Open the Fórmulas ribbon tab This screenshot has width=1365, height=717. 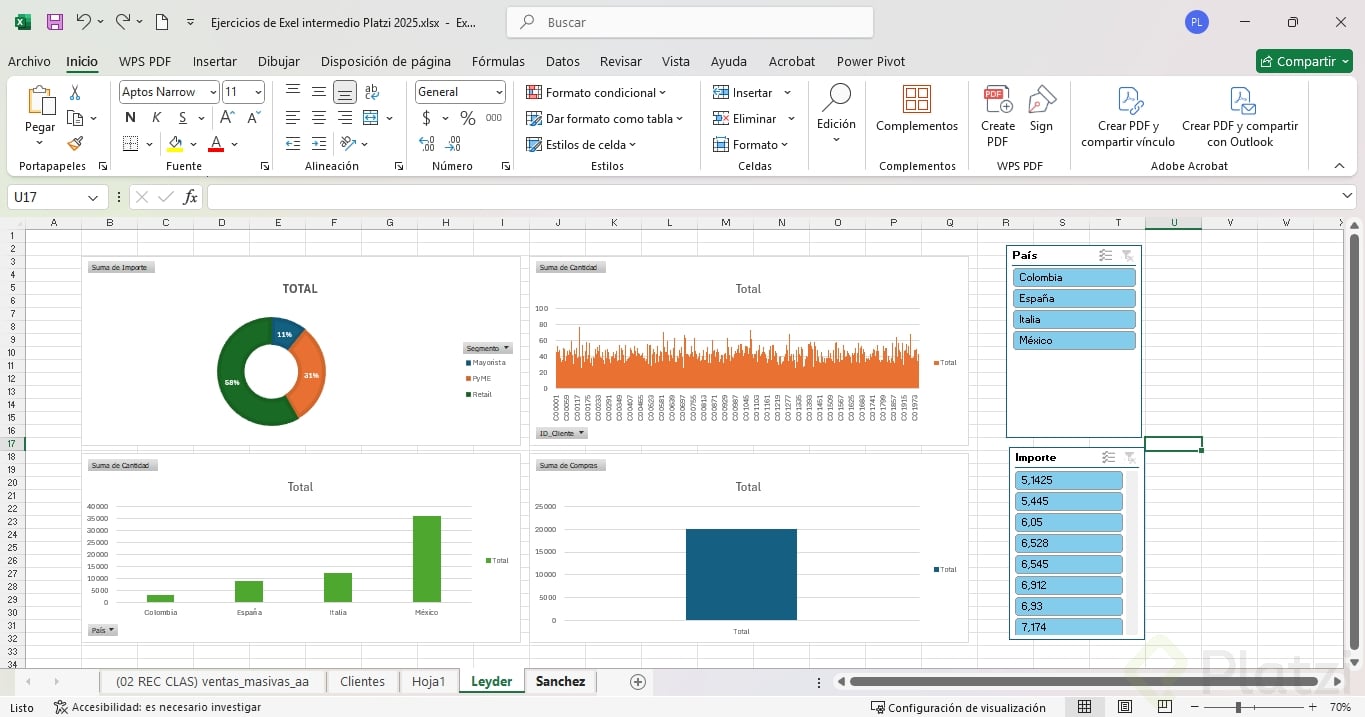tap(498, 61)
